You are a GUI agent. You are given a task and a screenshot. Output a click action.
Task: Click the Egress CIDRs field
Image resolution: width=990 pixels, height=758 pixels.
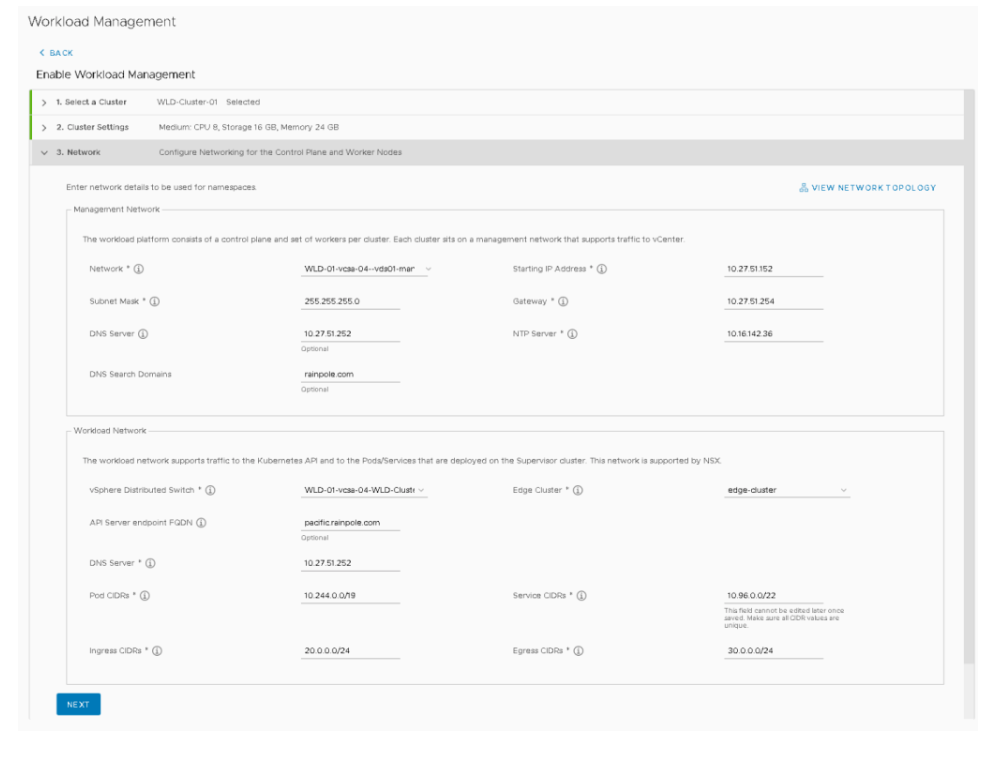(773, 651)
